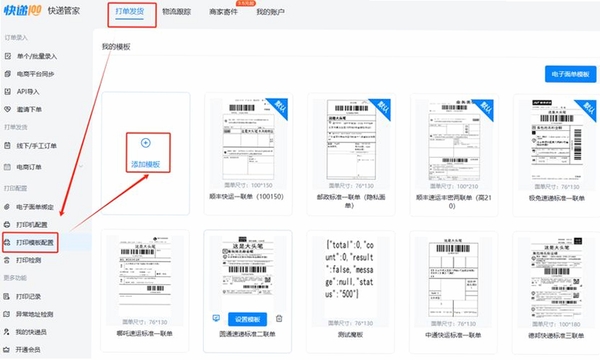Delete the 圆通速递标准二联单 template via trash icon
The height and width of the screenshot is (360, 600).
click(279, 318)
